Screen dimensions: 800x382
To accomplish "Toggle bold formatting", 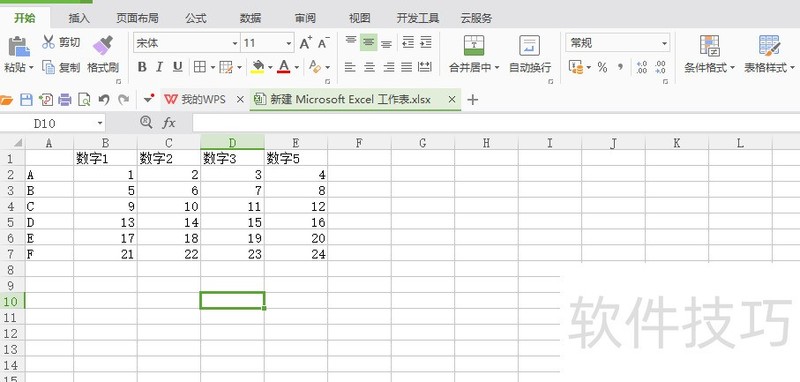I will click(142, 67).
